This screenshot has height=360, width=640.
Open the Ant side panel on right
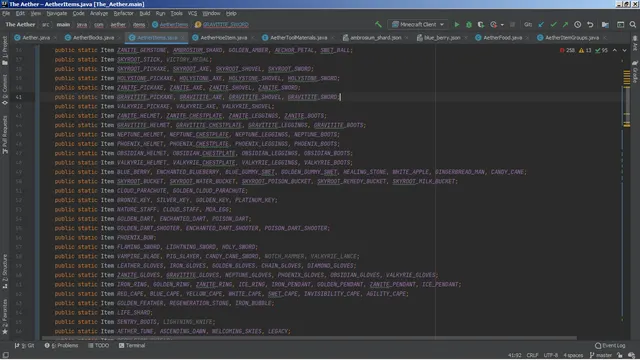point(635,43)
